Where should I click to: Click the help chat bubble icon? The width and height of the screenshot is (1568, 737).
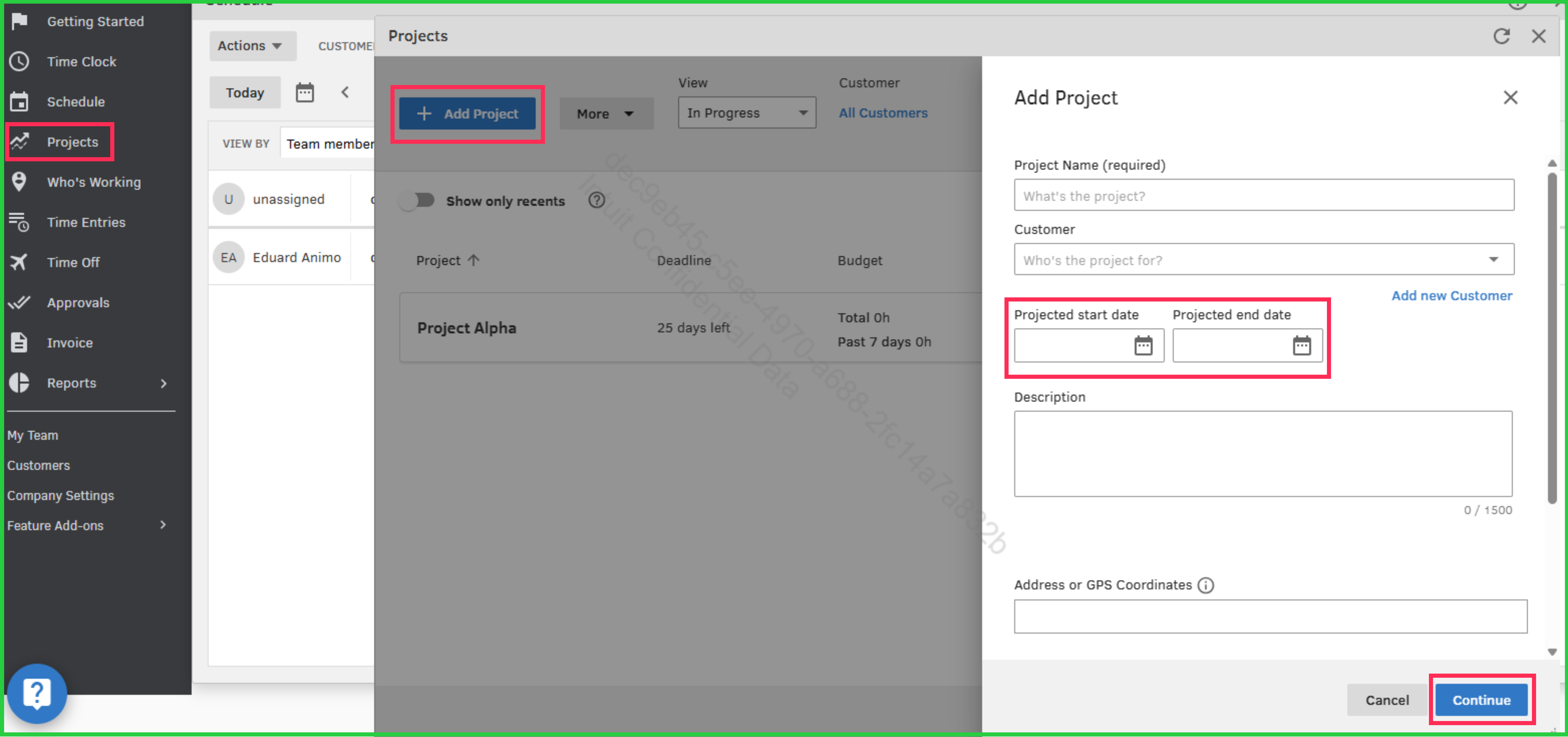point(37,693)
